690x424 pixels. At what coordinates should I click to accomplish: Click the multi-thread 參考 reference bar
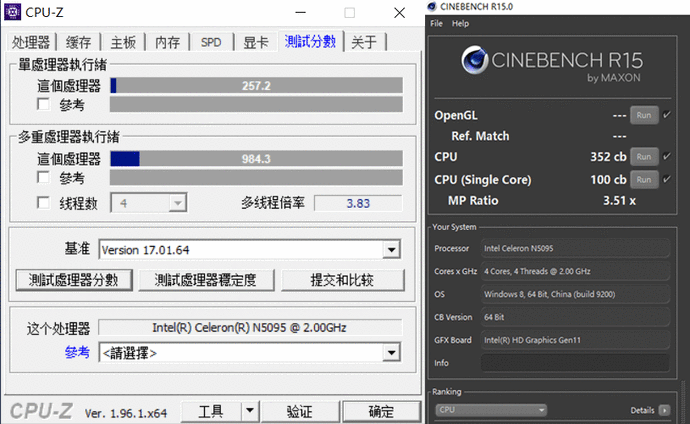click(256, 177)
